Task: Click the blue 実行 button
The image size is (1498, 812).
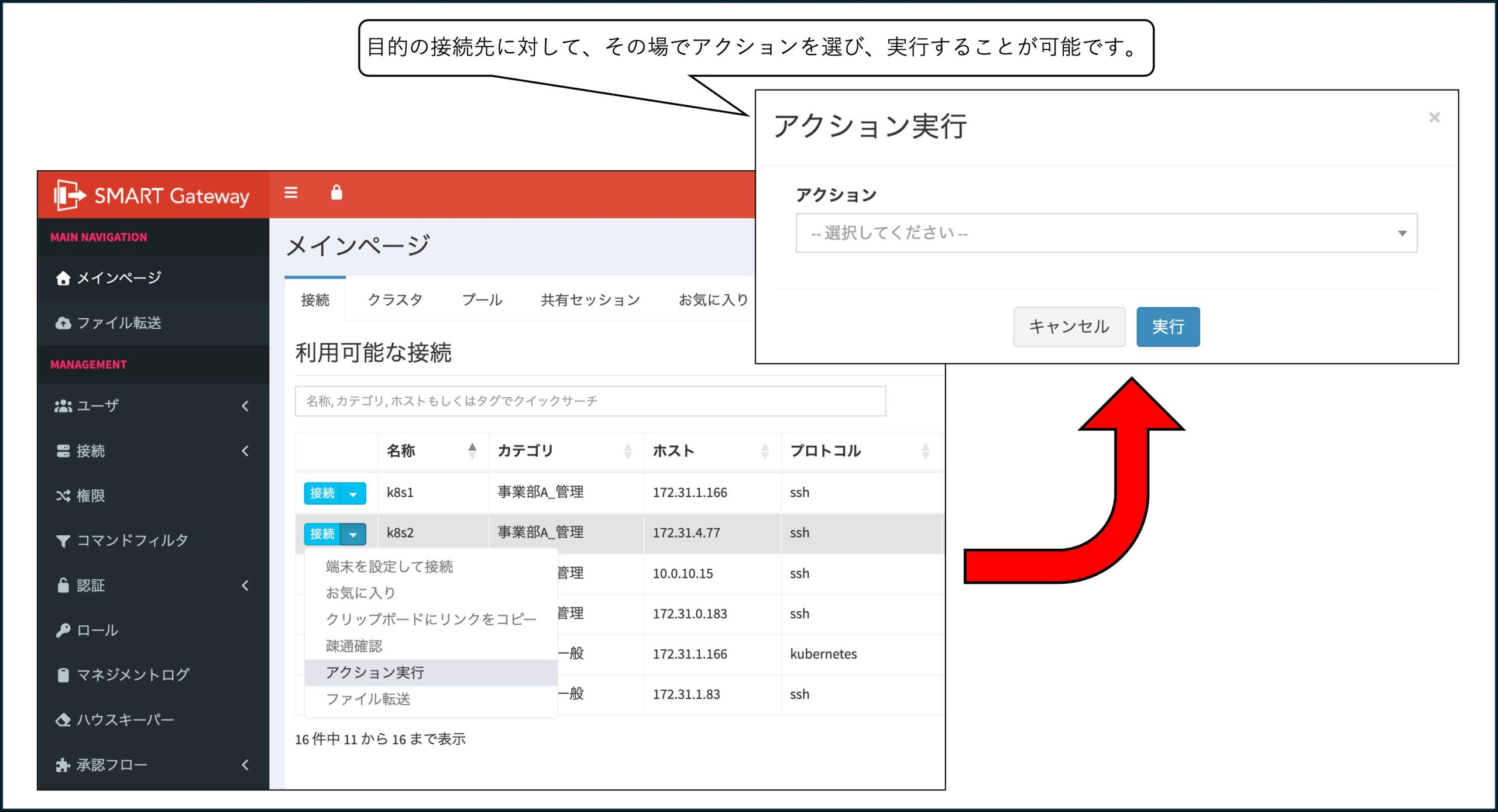Action: coord(1168,327)
